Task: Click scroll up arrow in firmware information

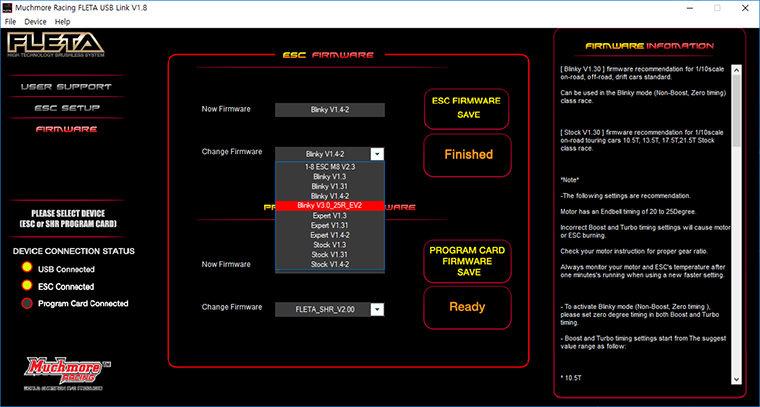Action: (x=736, y=70)
